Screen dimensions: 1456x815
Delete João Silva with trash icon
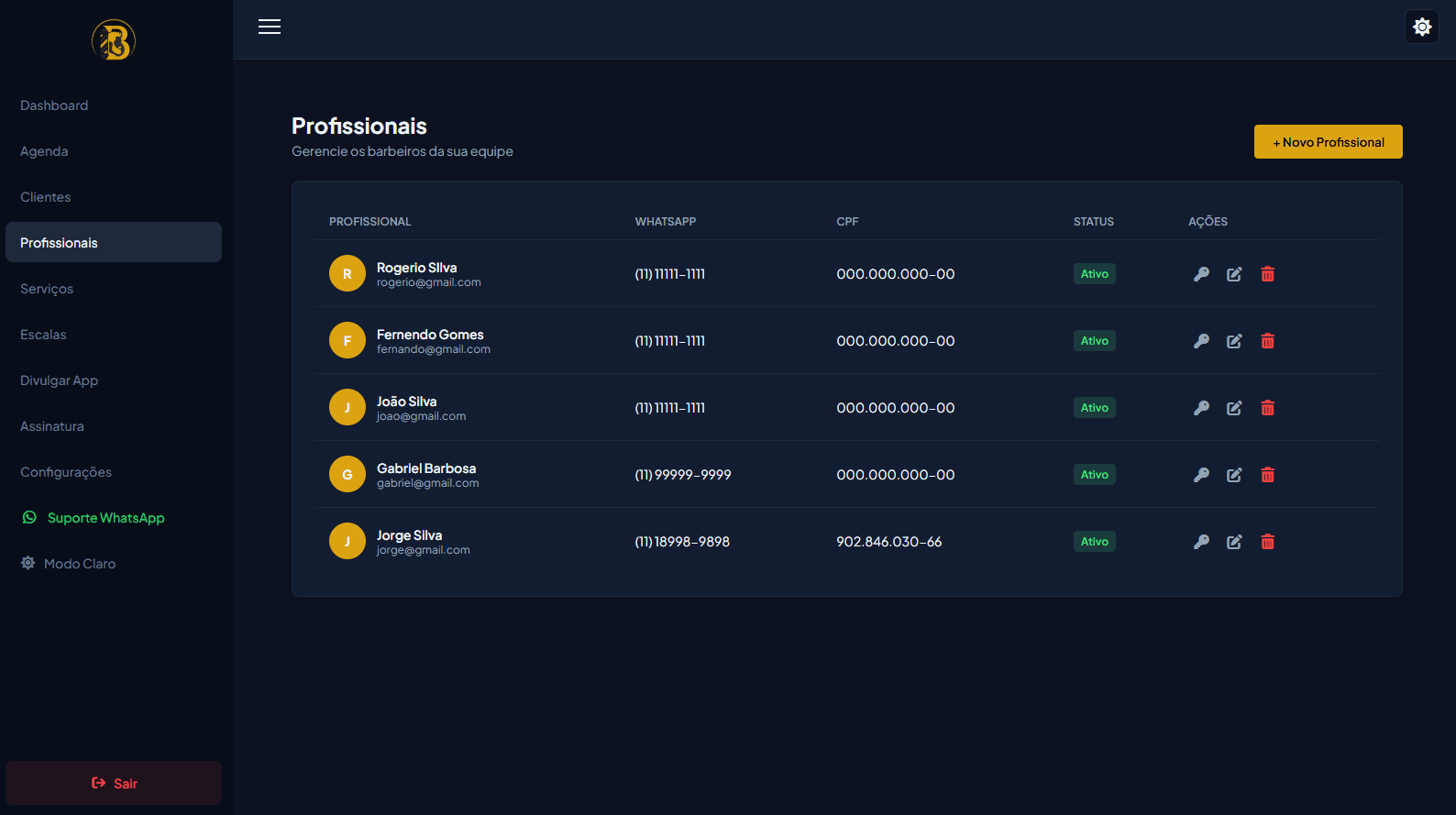(x=1267, y=408)
